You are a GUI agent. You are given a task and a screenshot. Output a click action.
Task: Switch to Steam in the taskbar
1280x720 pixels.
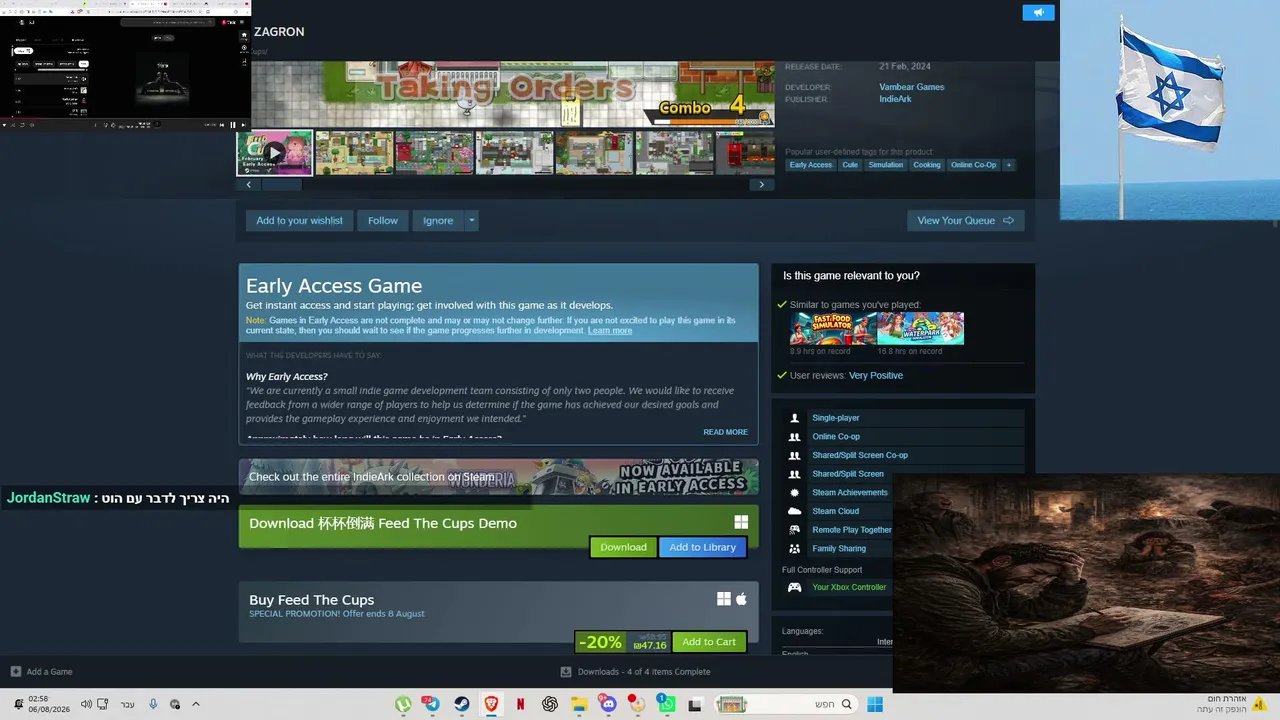461,704
